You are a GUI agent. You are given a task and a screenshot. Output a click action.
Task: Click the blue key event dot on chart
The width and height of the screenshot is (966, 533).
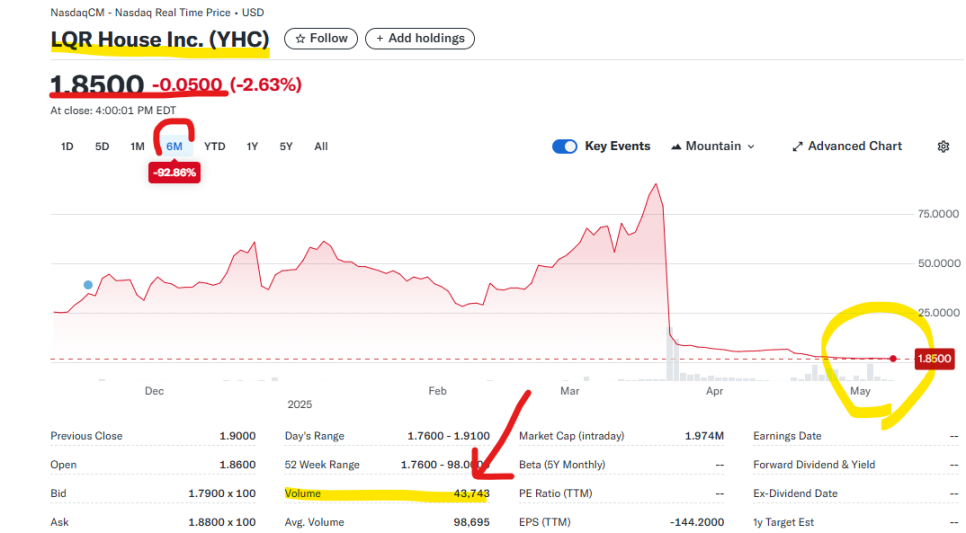click(x=88, y=285)
